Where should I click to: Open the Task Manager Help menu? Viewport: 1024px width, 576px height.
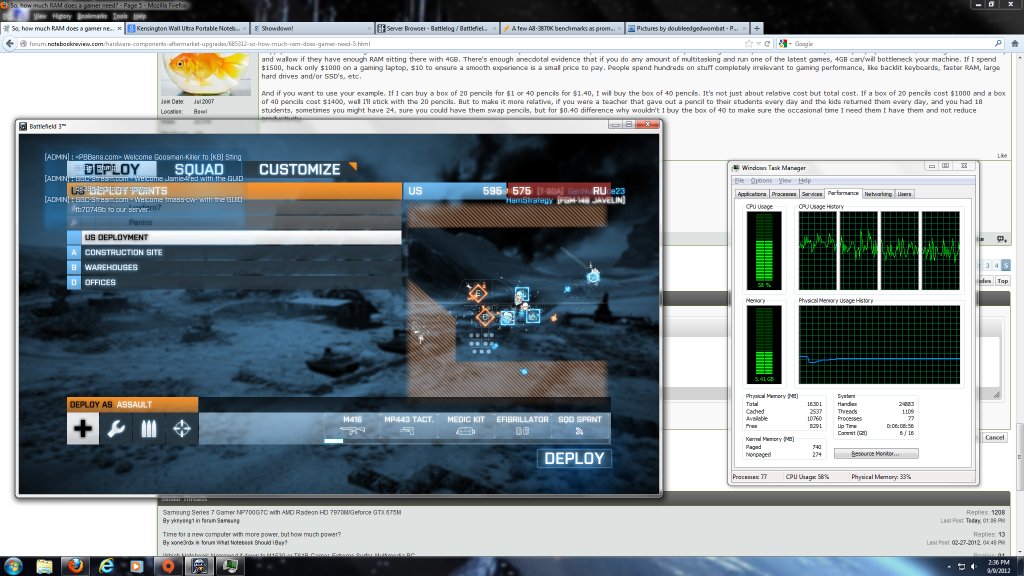(805, 181)
